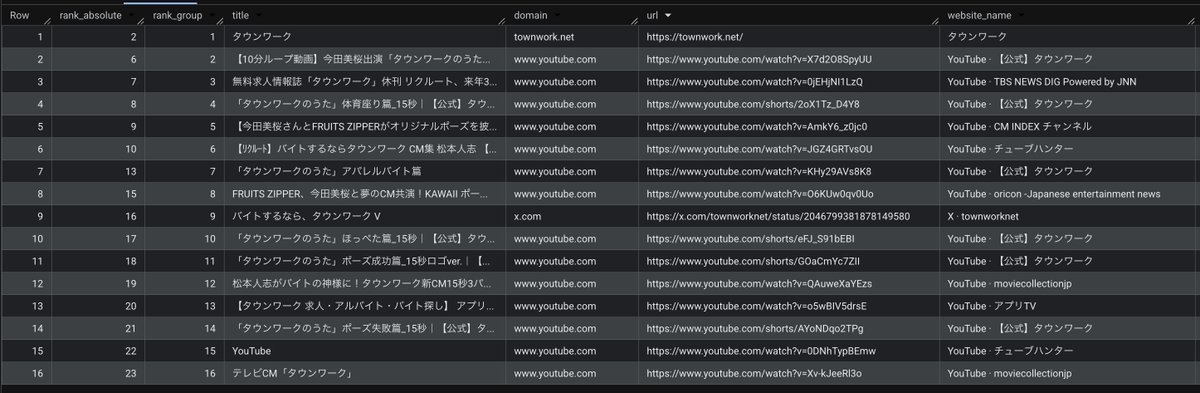The width and height of the screenshot is (1200, 393).
Task: Select url ending watch?v=JGZ4GRTvsOU
Action: [x=761, y=148]
